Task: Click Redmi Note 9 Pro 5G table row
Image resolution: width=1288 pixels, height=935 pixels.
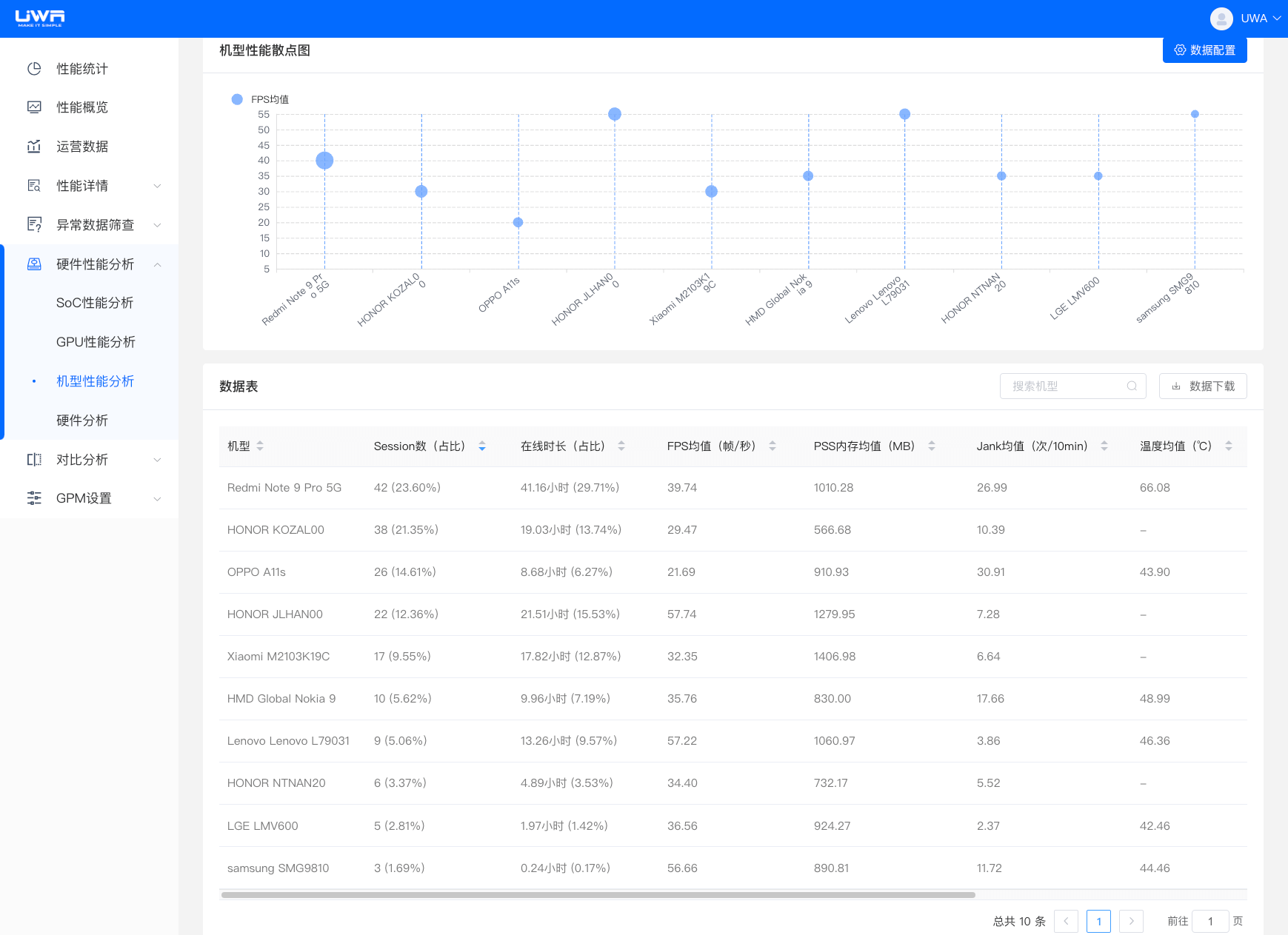Action: 733,488
